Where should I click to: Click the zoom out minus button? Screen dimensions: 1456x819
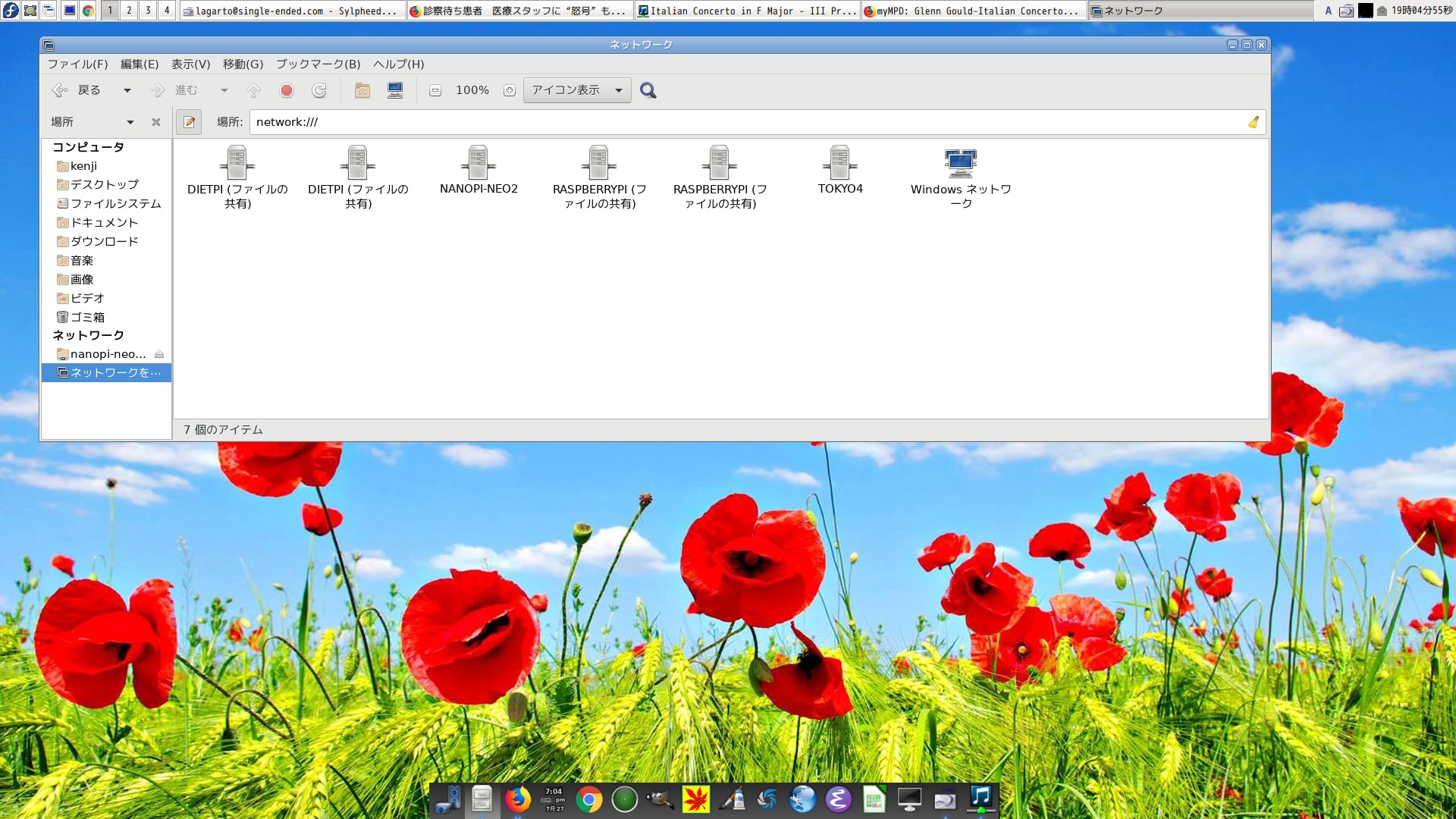[x=435, y=91]
